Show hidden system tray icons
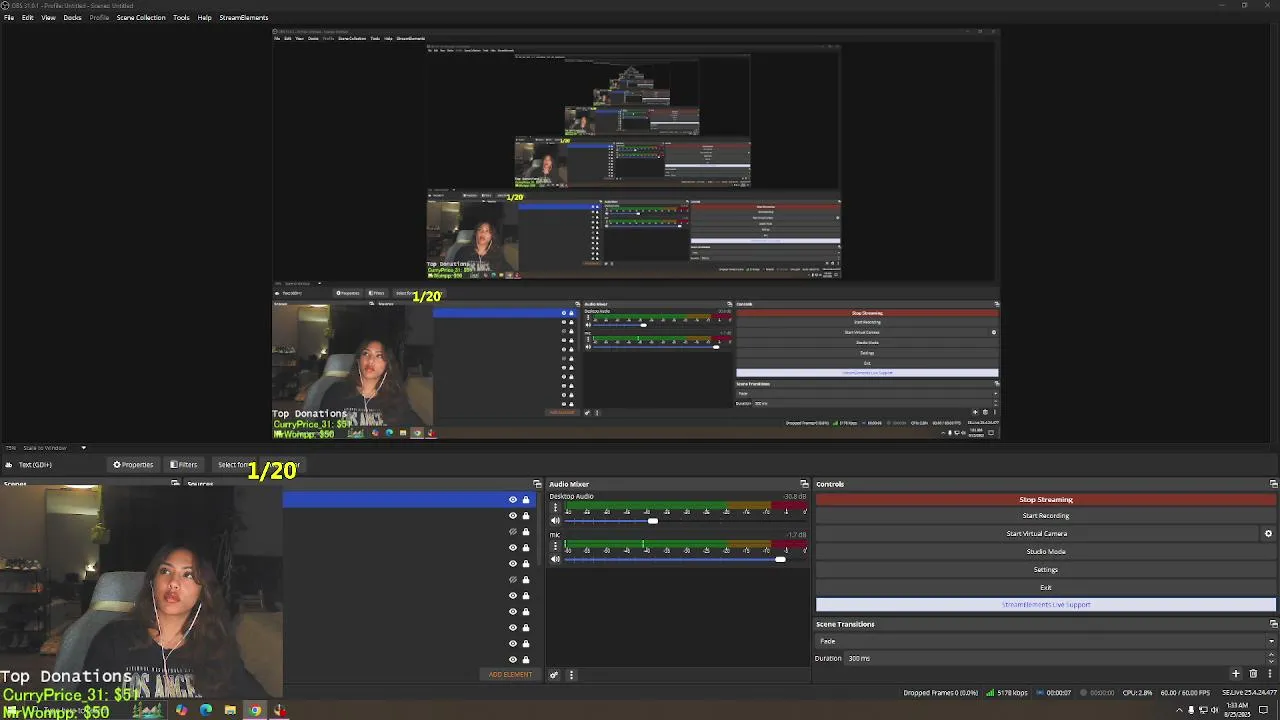1280x720 pixels. 1179,710
